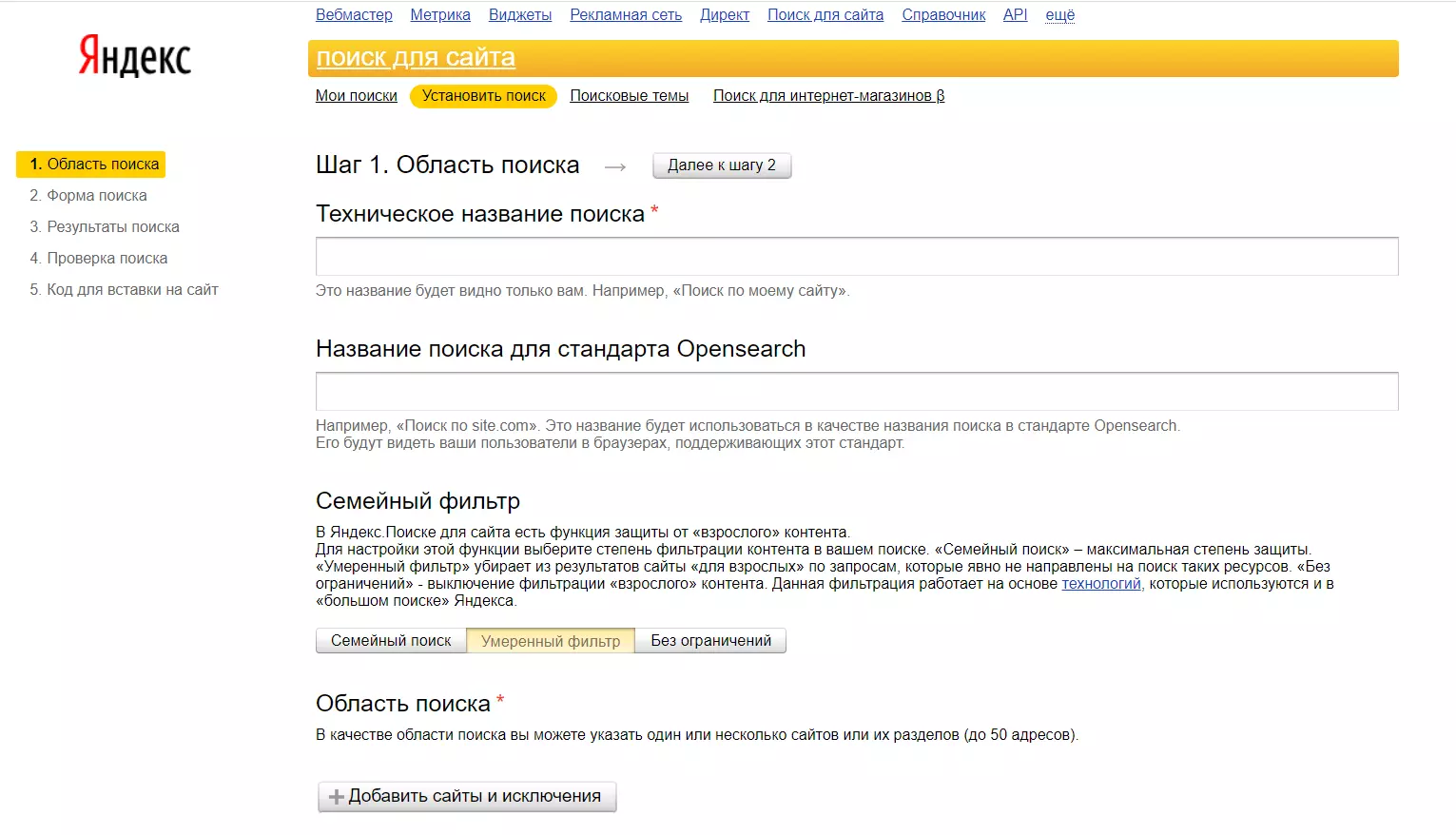Go to step 5. Код для вставки на сайт
1456x835 pixels.
tap(124, 290)
